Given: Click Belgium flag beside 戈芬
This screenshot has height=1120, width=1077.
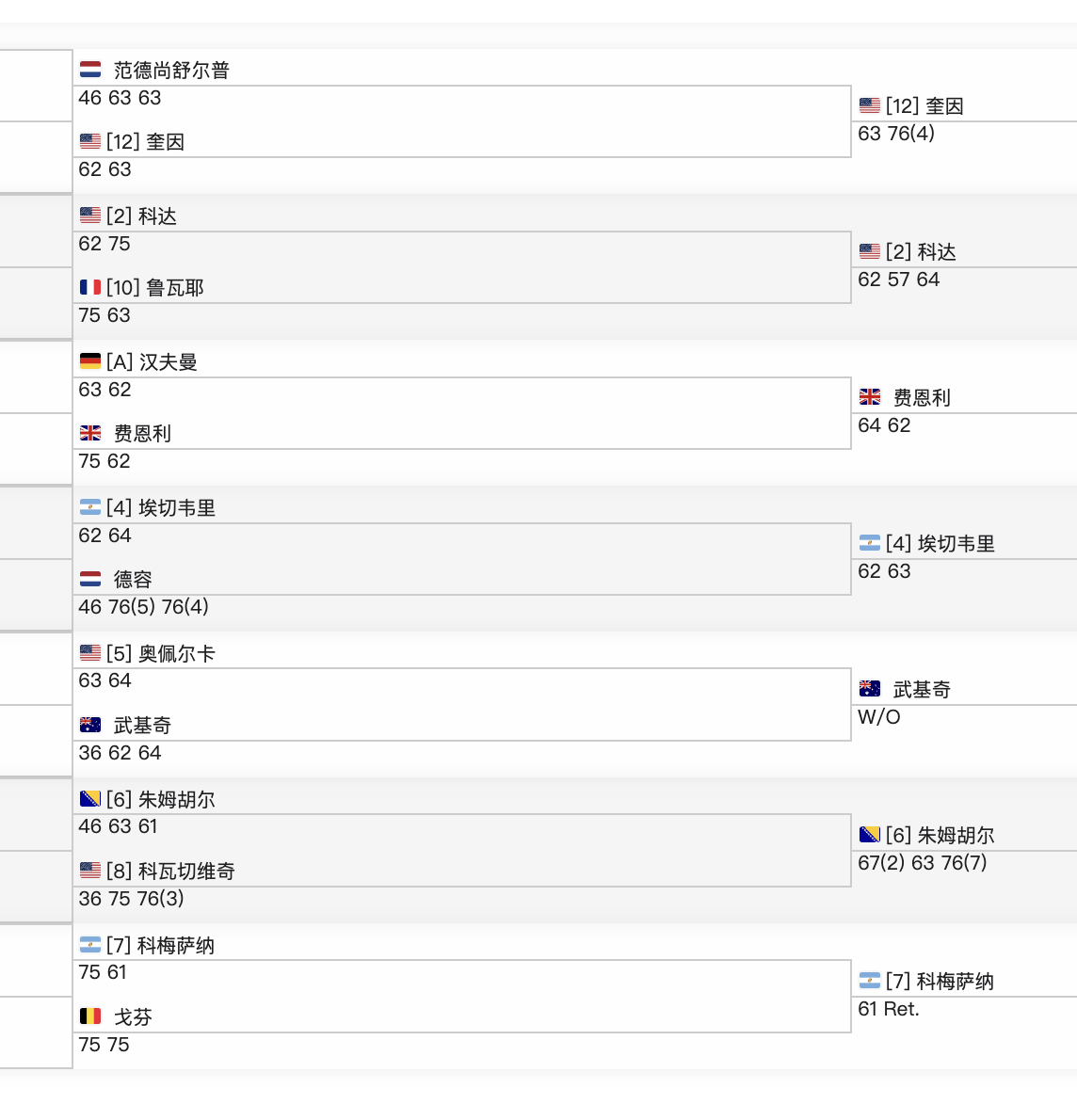Looking at the screenshot, I should pos(90,1016).
